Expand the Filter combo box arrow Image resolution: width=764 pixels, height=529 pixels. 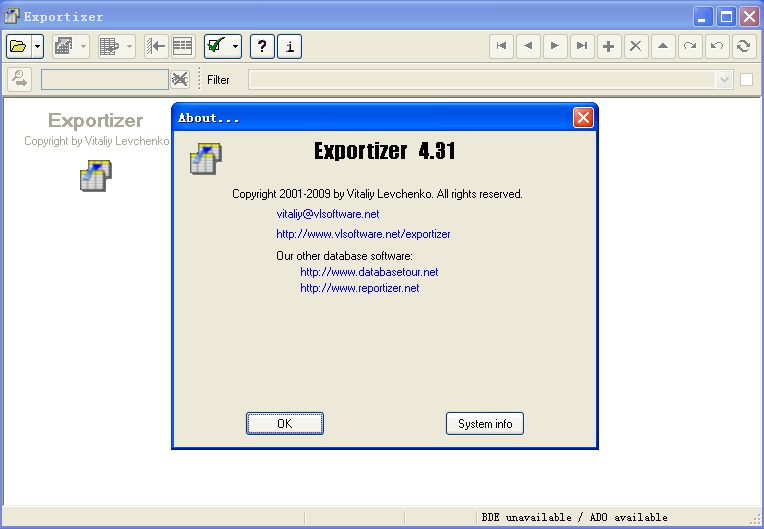click(x=725, y=79)
